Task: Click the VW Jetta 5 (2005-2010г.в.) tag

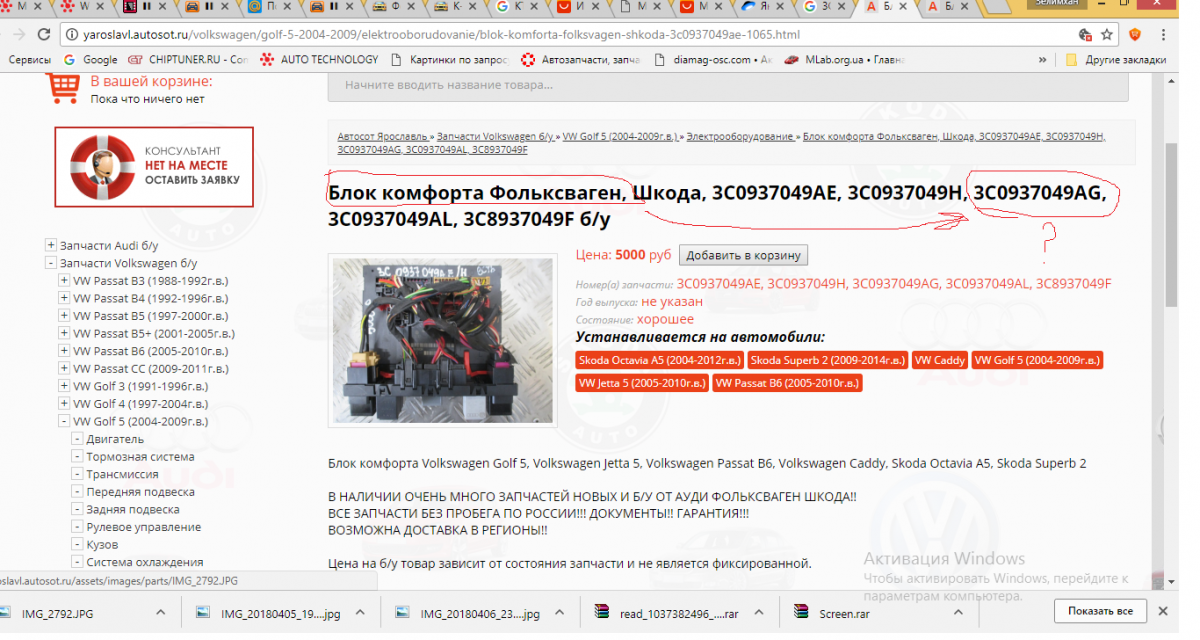Action: point(641,383)
